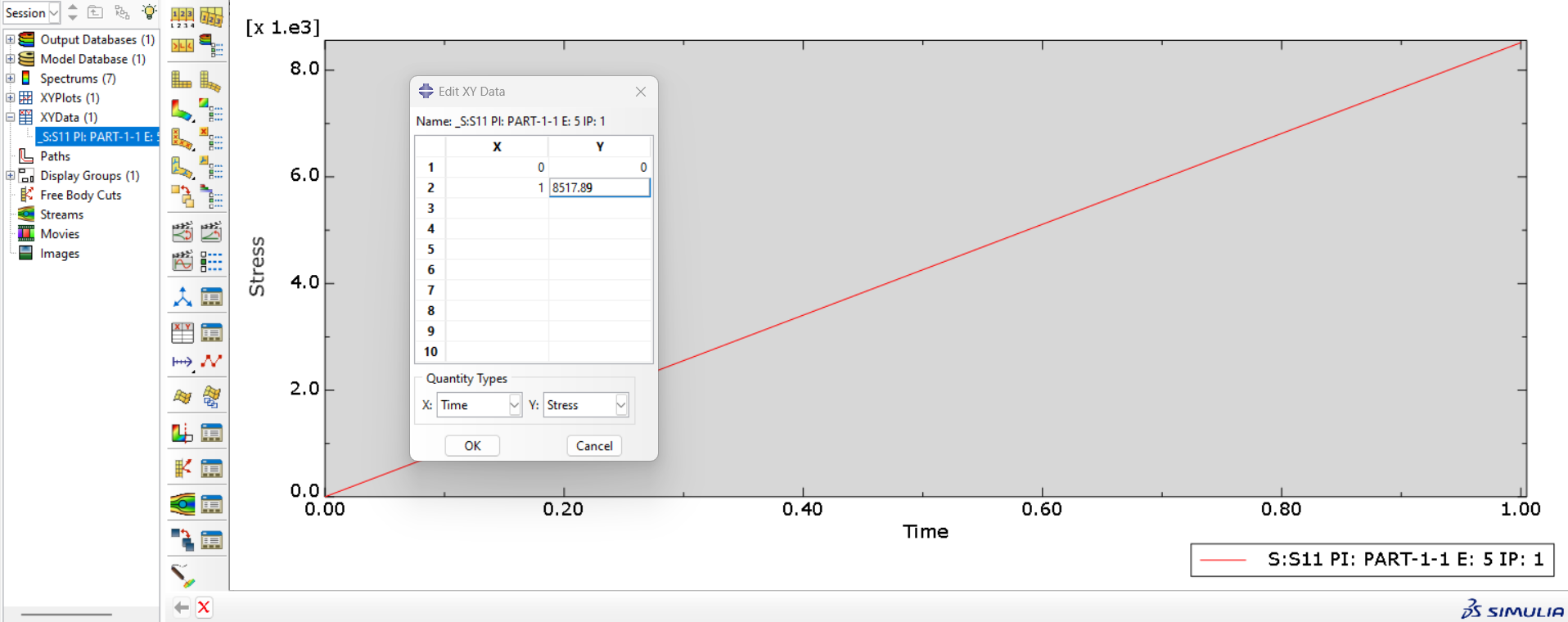Click row 1 Y cell with value 0
Screen dimensions: 1568x622
(600, 167)
